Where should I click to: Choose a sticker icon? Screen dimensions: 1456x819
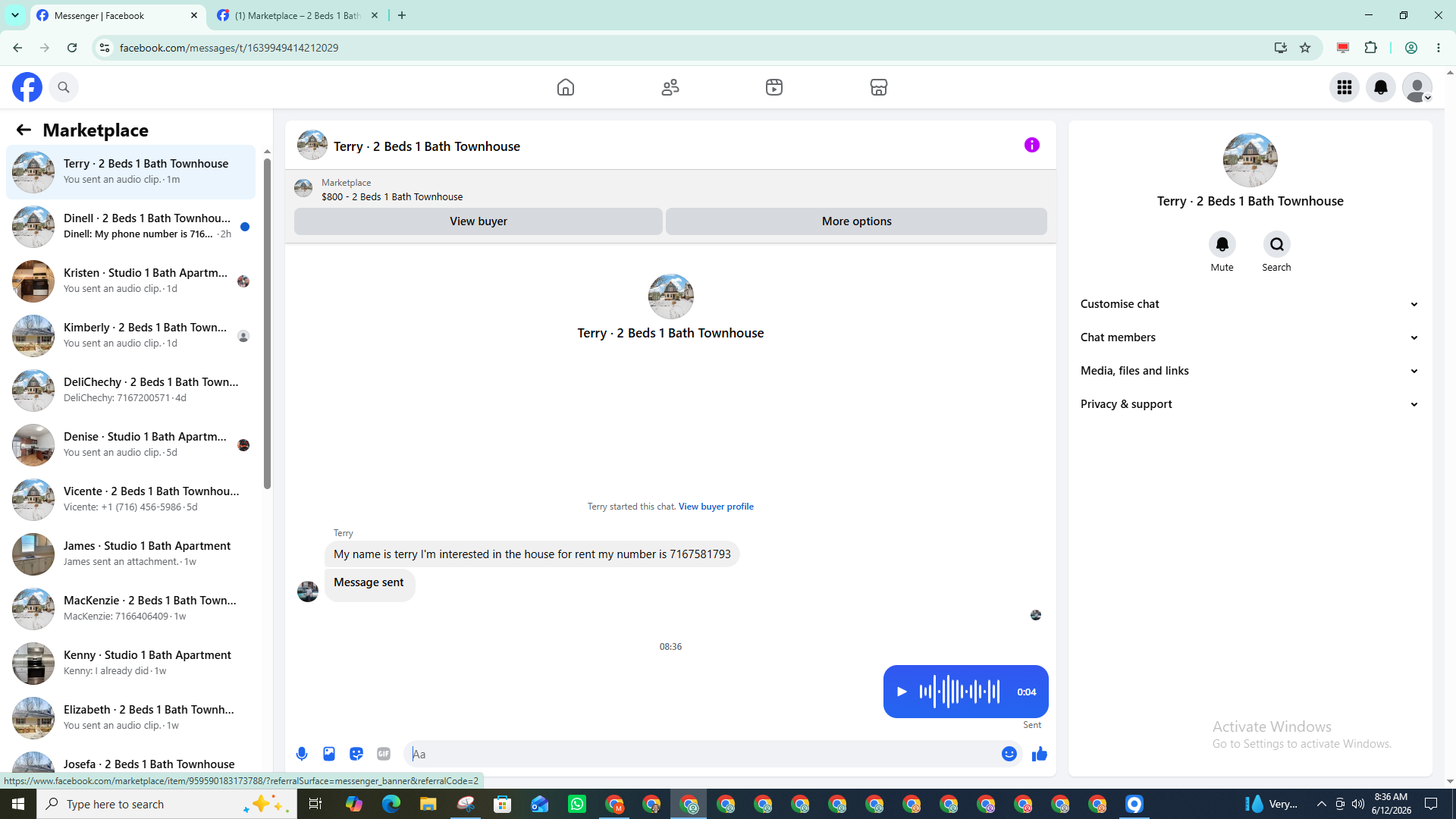[x=356, y=754]
